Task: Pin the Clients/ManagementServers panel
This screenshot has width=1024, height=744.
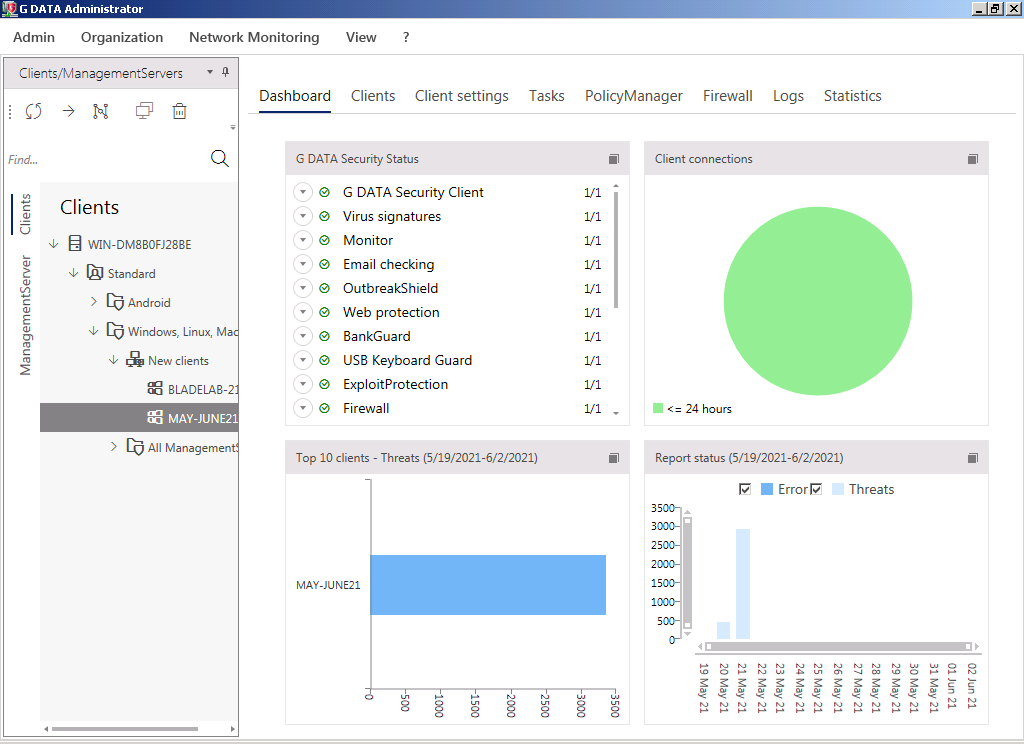Action: (226, 73)
